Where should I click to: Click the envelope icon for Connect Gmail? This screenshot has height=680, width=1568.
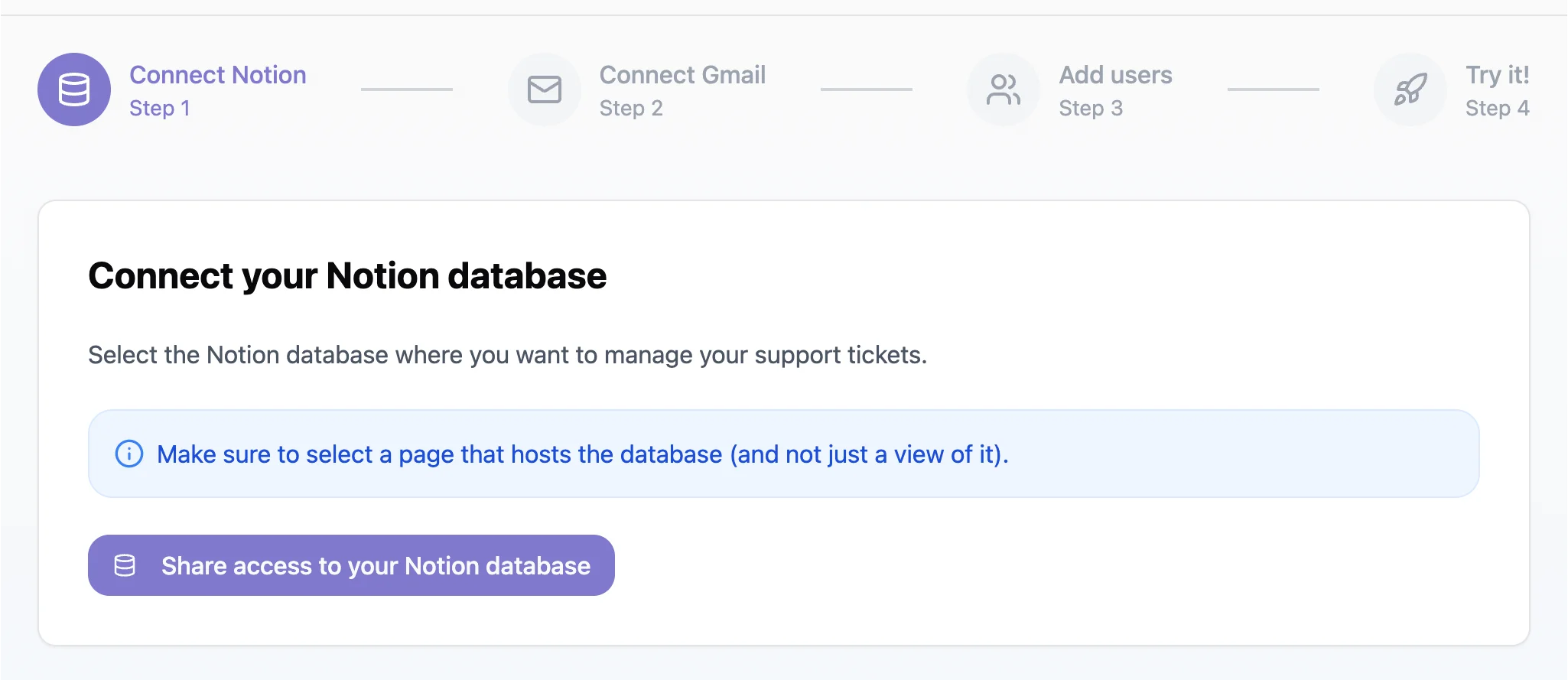[x=545, y=89]
